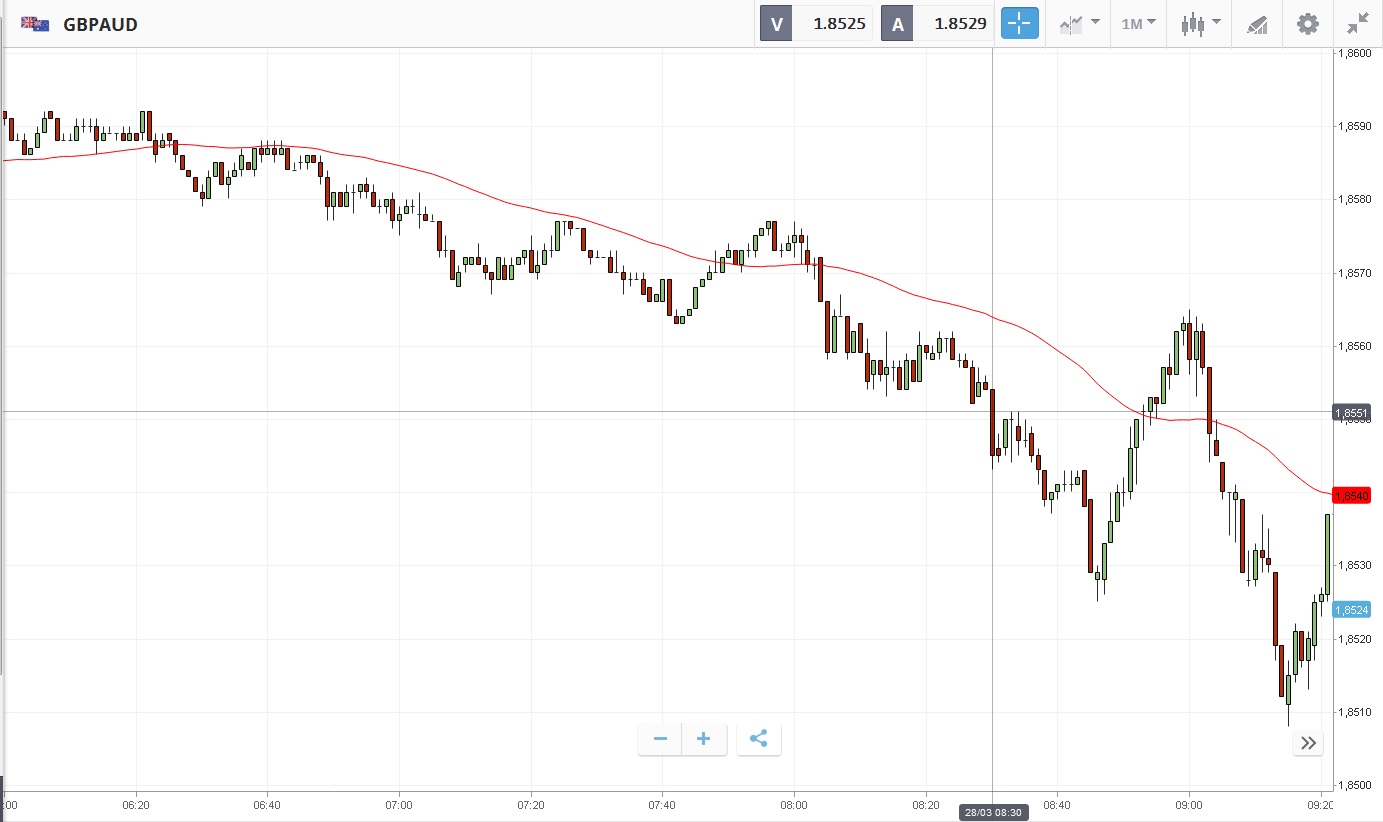Click the collapse chart arrows icon
1383x822 pixels.
(1357, 24)
